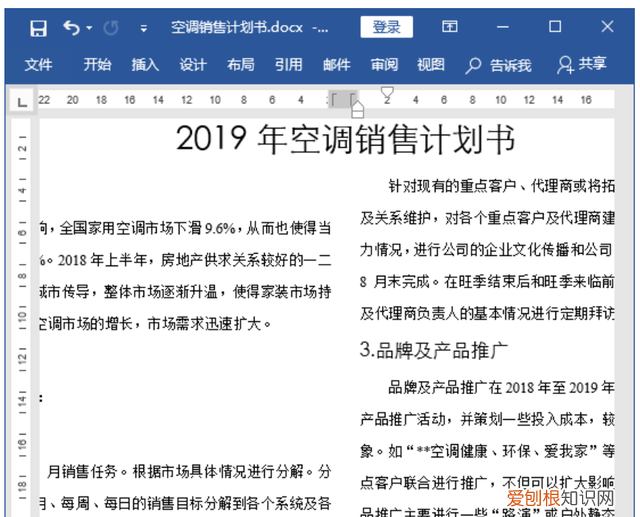Screen dimensions: 640x517
Task: Switch to the 视图 ribbon tab
Action: (x=431, y=64)
